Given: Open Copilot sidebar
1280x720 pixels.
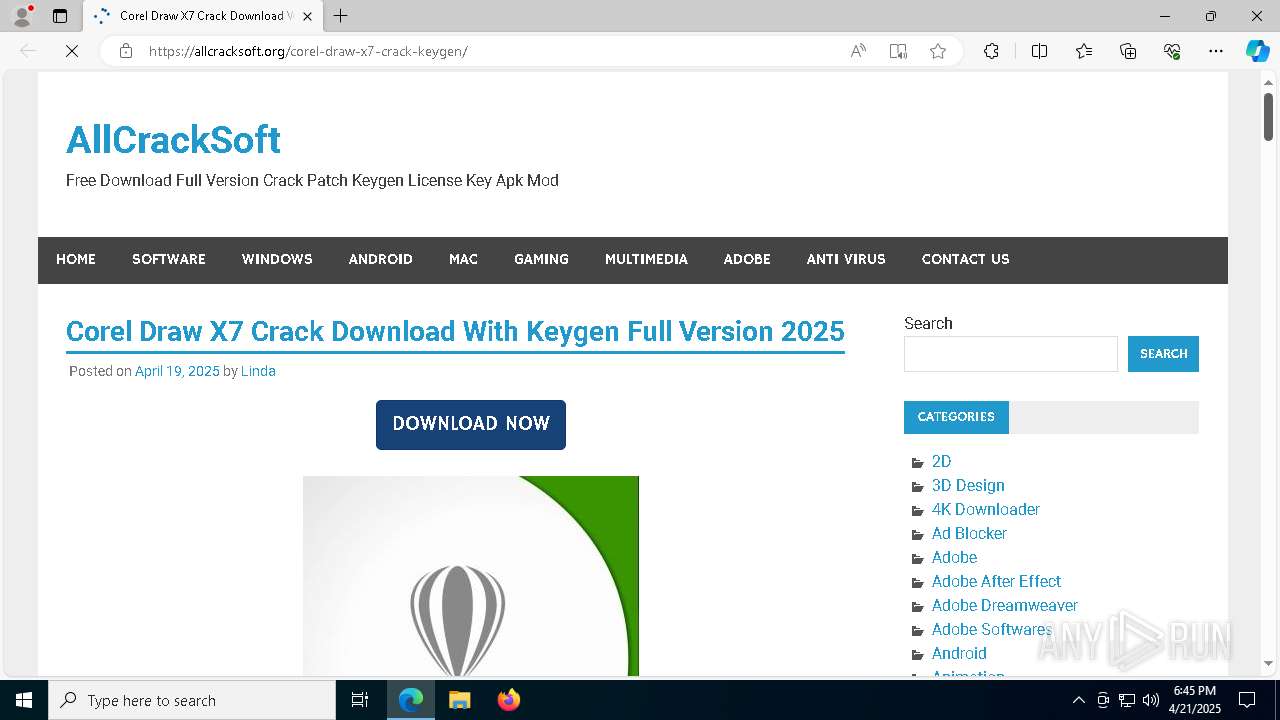Looking at the screenshot, I should click(x=1257, y=51).
